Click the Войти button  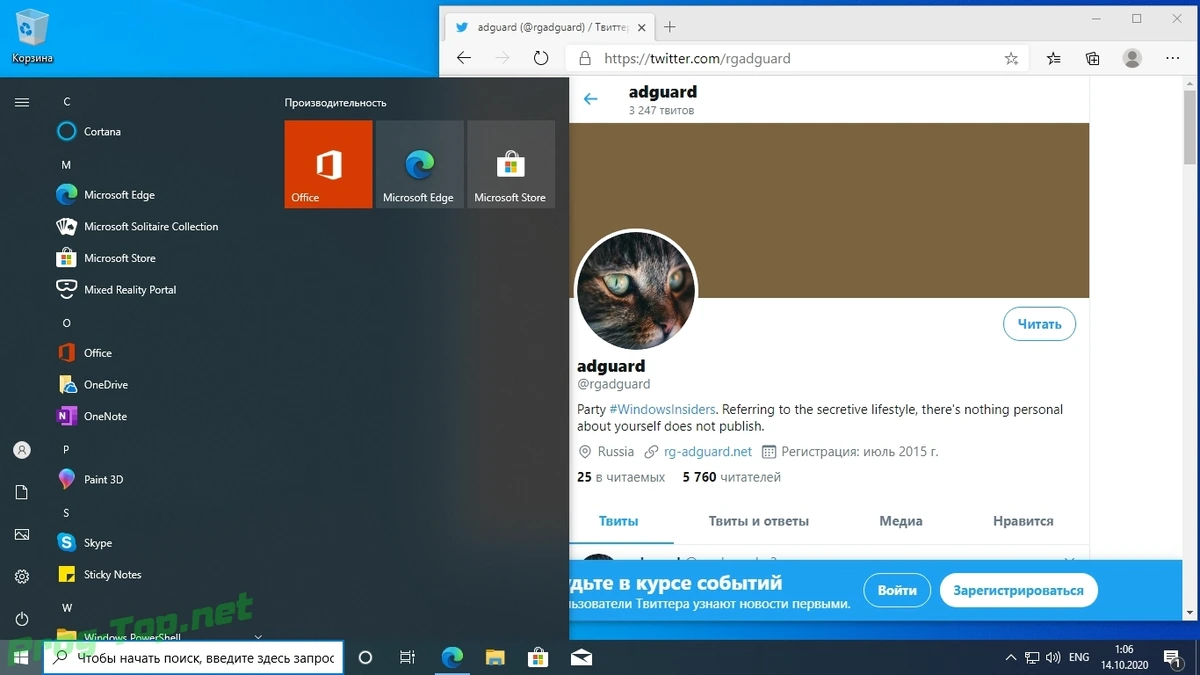(897, 590)
